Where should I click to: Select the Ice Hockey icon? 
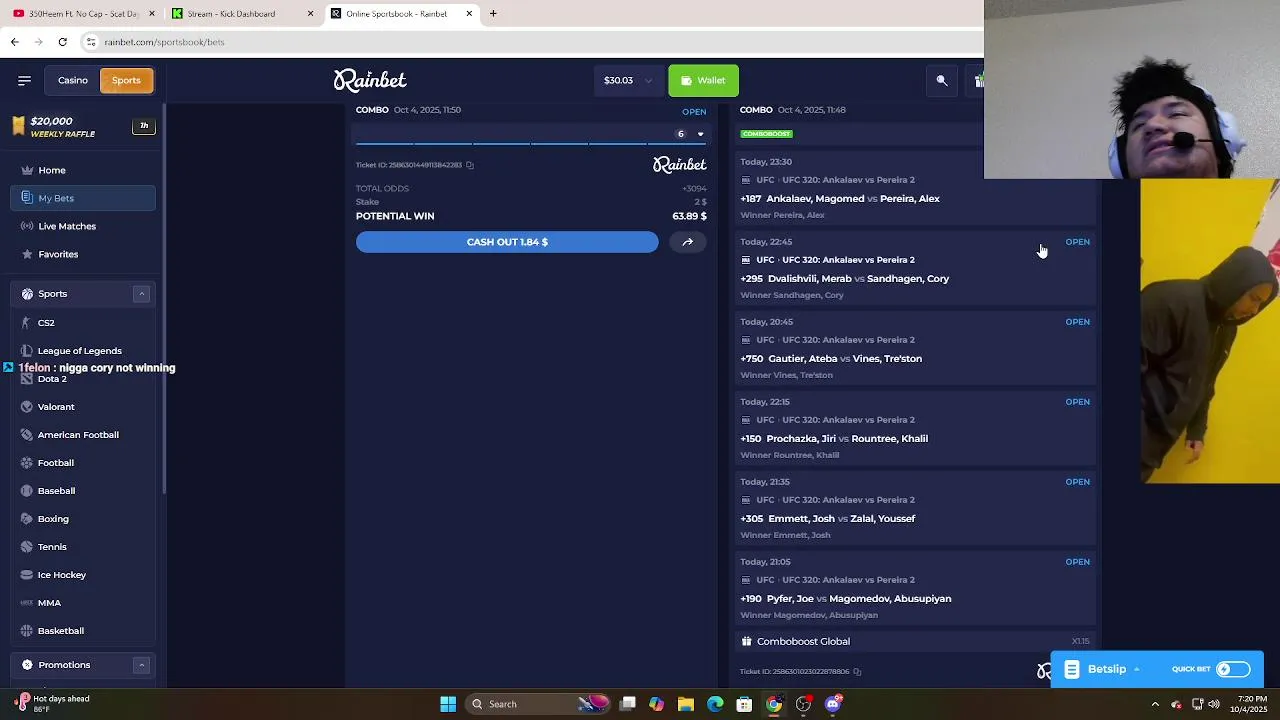point(27,575)
